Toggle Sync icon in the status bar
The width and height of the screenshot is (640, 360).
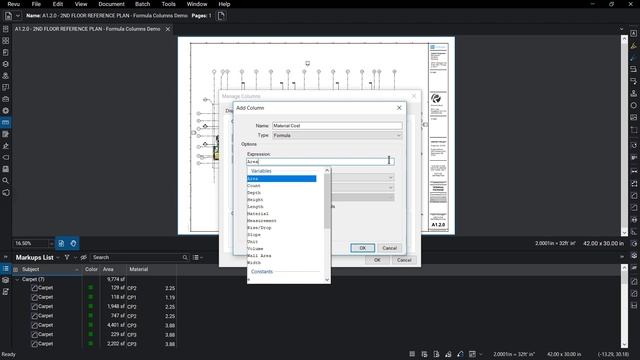tap(472, 354)
